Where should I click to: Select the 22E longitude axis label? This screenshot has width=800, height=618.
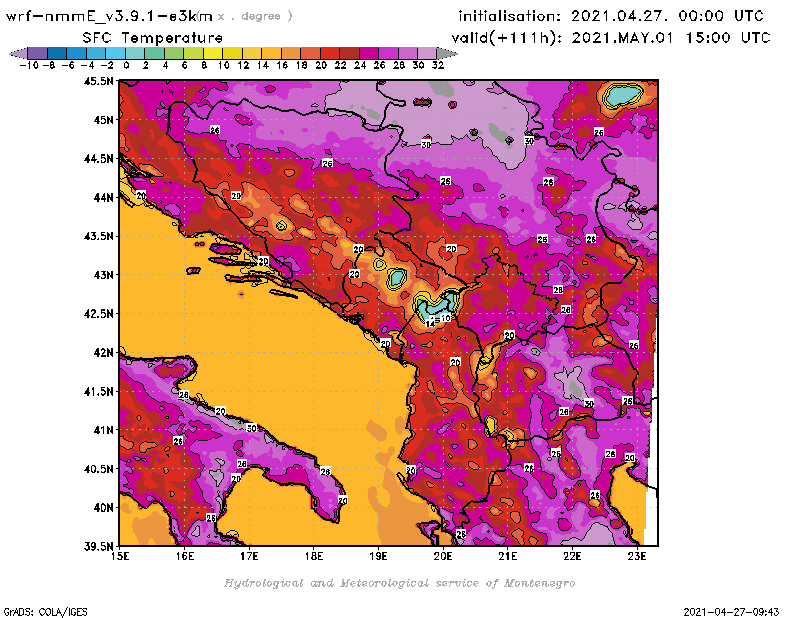(572, 556)
